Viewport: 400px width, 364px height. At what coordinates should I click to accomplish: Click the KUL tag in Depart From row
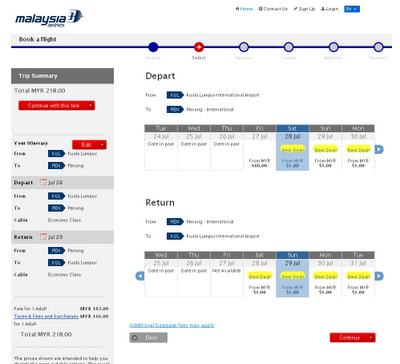click(x=175, y=95)
